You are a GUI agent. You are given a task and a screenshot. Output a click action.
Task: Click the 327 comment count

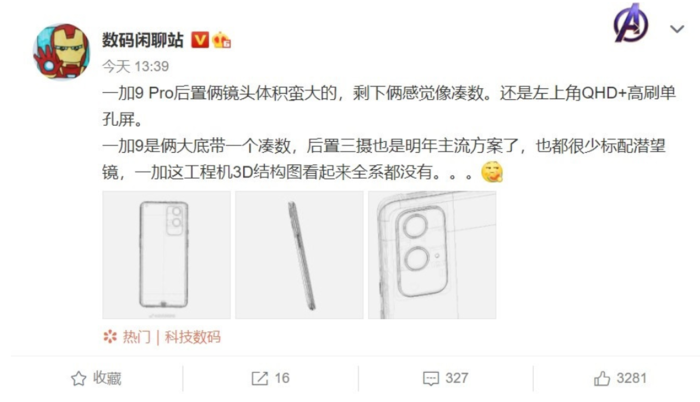pyautogui.click(x=457, y=378)
